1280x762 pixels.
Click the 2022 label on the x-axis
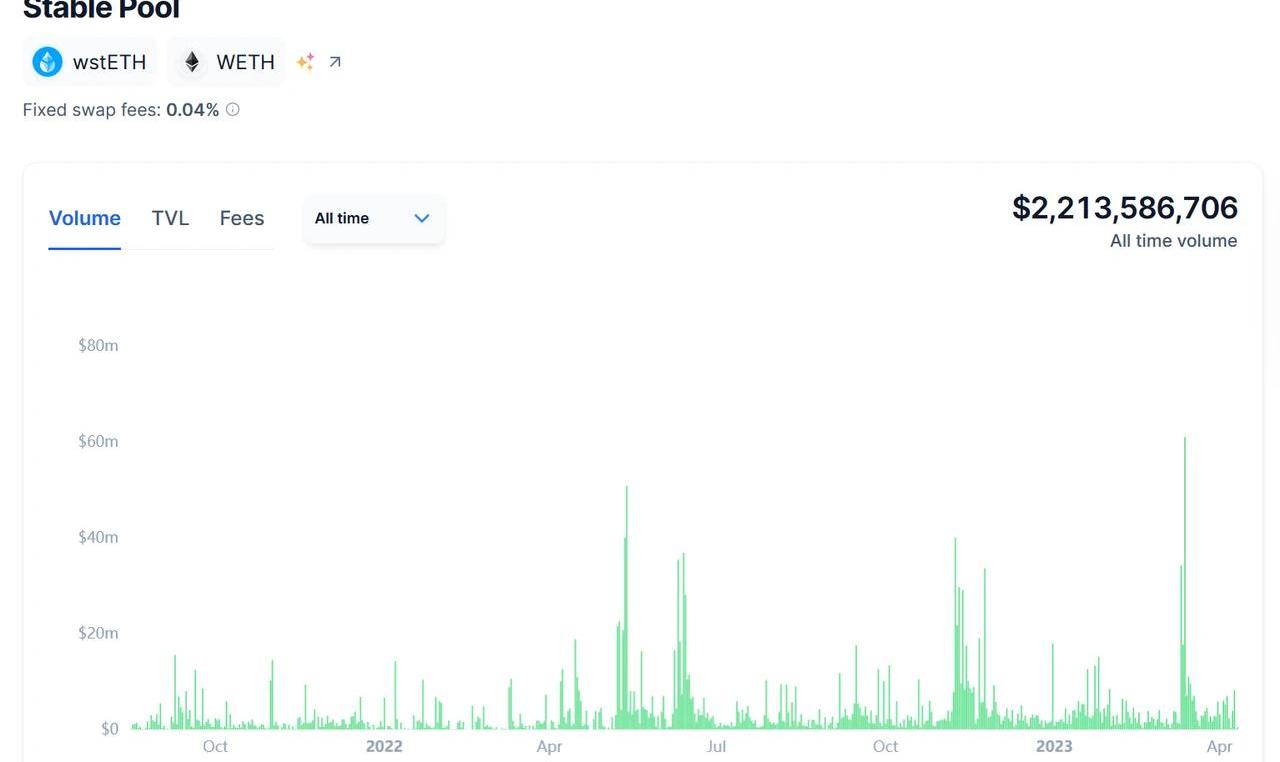(x=384, y=746)
